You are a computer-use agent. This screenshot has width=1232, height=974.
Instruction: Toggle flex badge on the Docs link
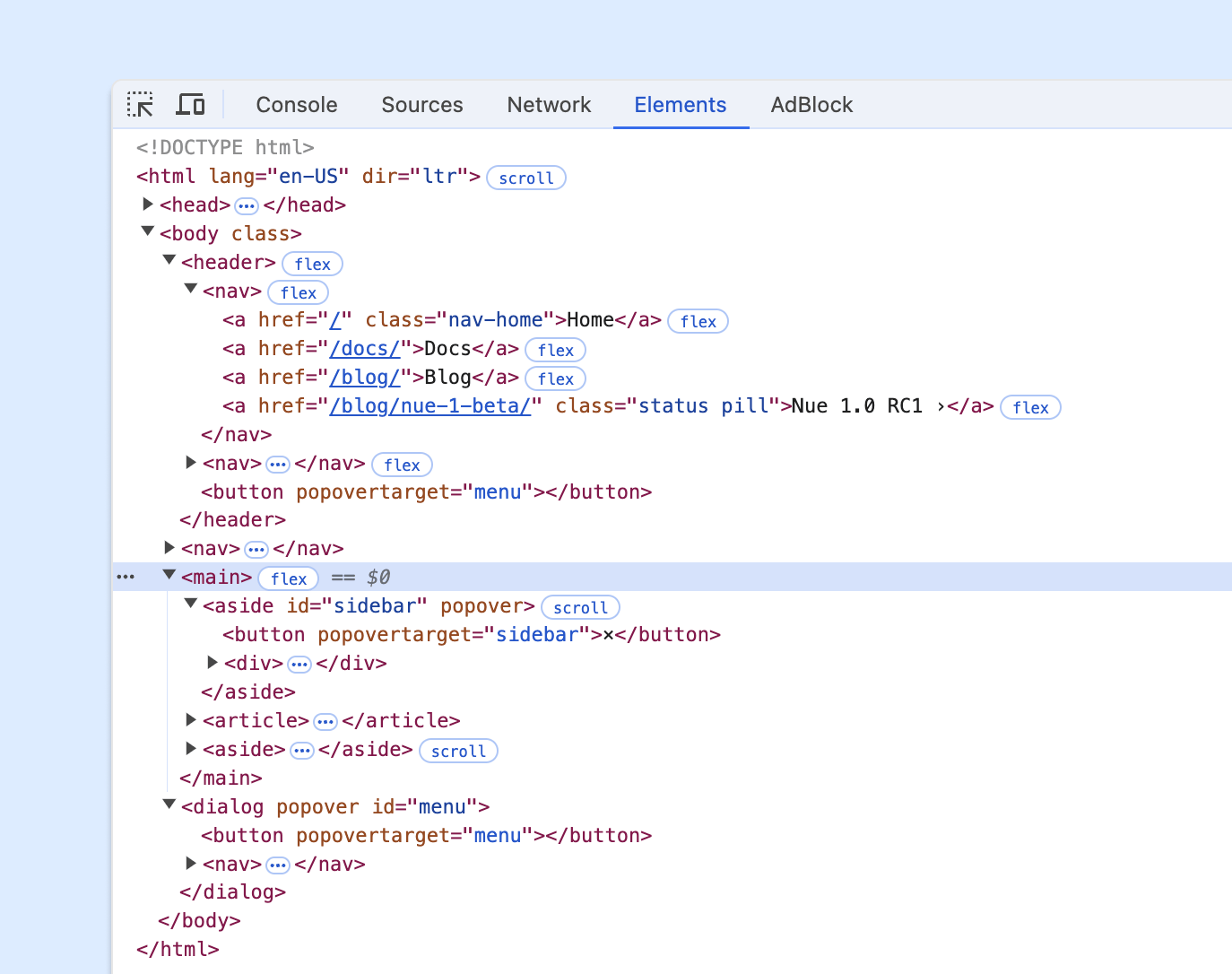[556, 350]
